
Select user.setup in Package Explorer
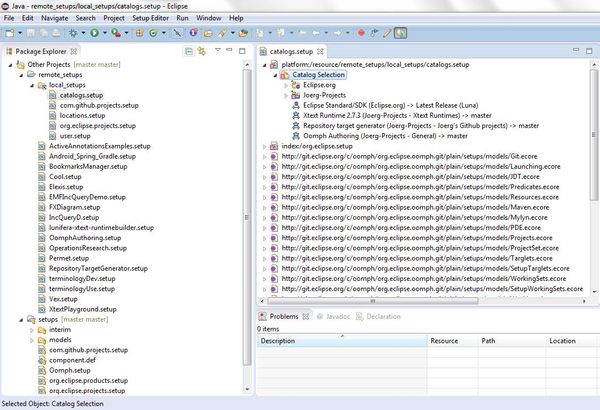tap(75, 136)
